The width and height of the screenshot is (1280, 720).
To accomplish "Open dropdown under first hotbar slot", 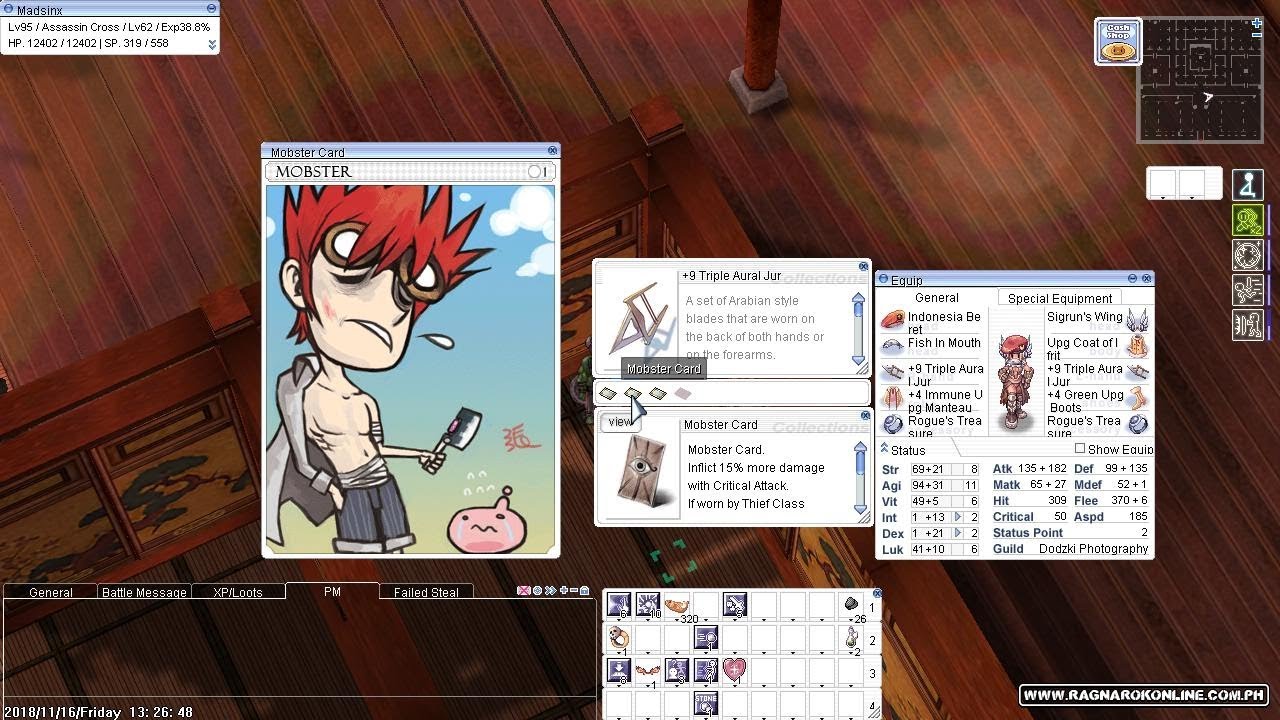I will click(x=619, y=621).
